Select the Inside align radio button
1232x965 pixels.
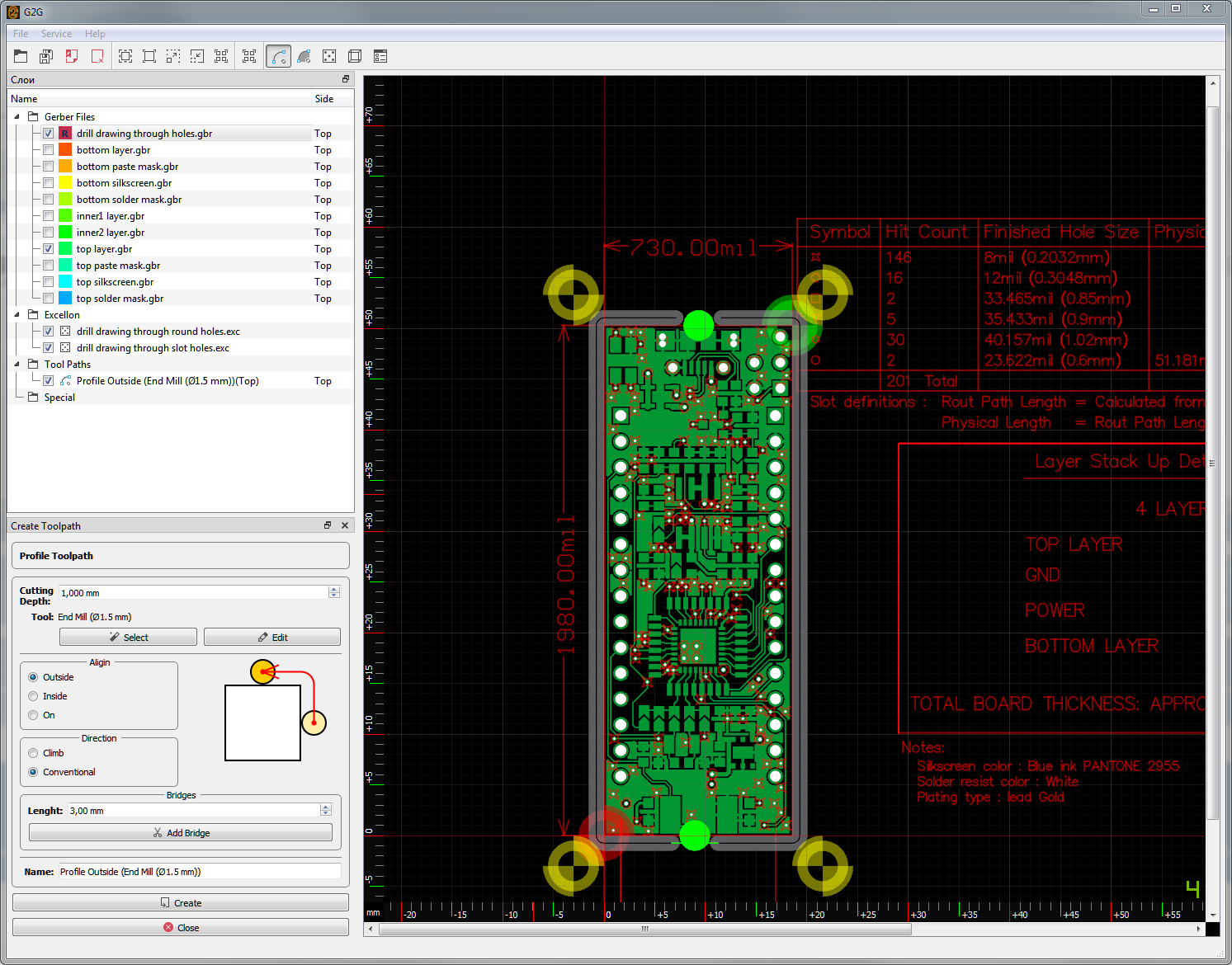point(33,696)
